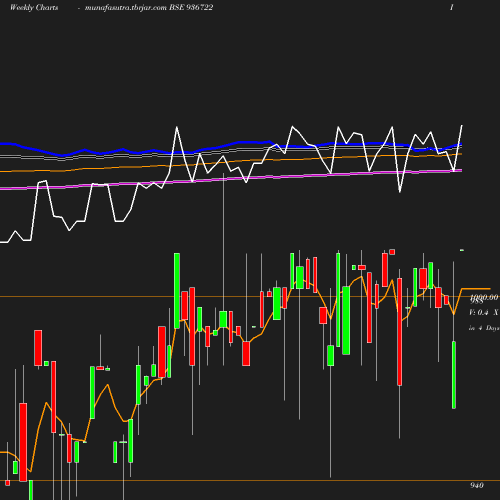This screenshot has width=500, height=500.
Task: Click the "V: 0.4 X" volume text
Action: click(x=483, y=312)
